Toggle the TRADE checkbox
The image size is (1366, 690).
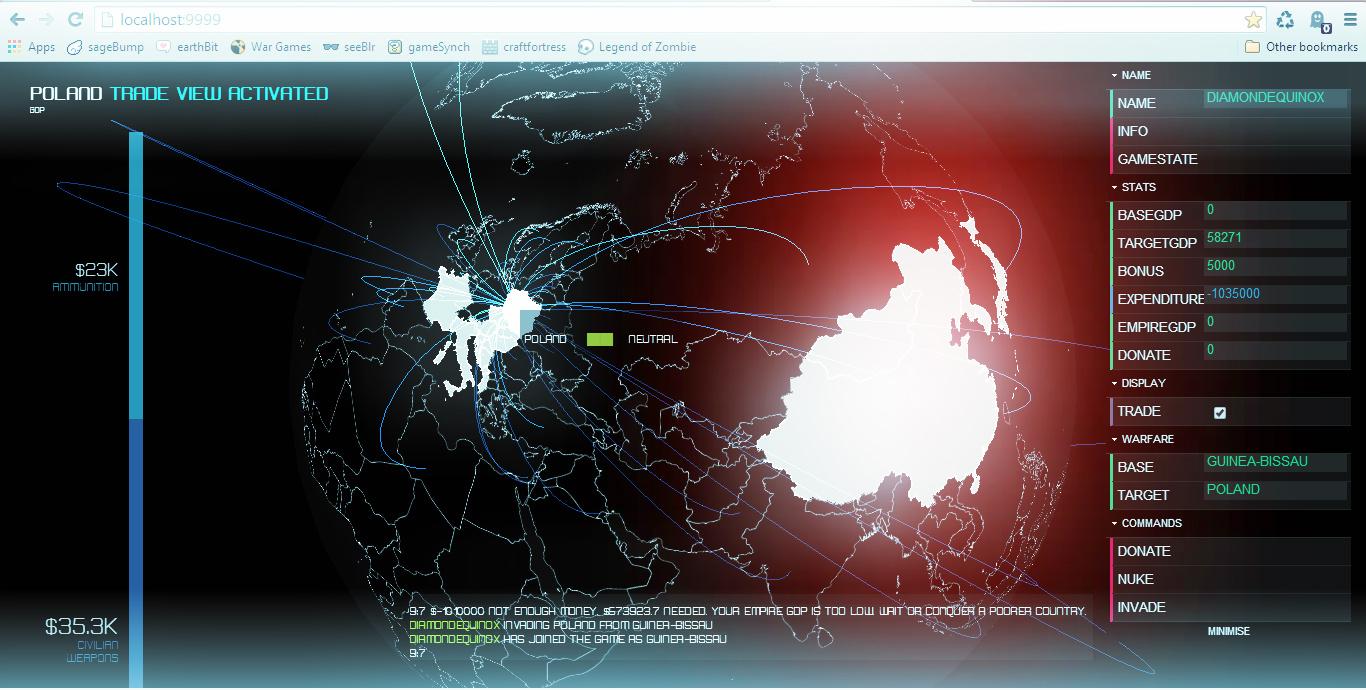point(1219,412)
